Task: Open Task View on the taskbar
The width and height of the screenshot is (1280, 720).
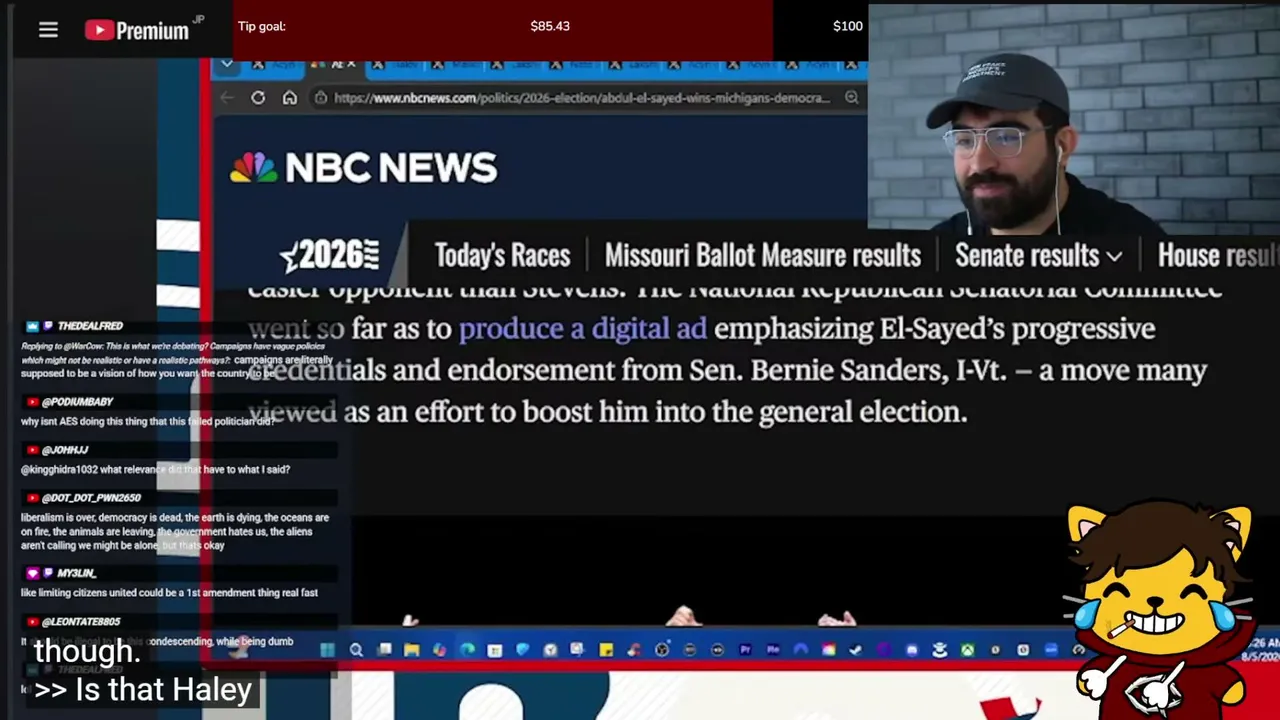Action: [x=384, y=650]
